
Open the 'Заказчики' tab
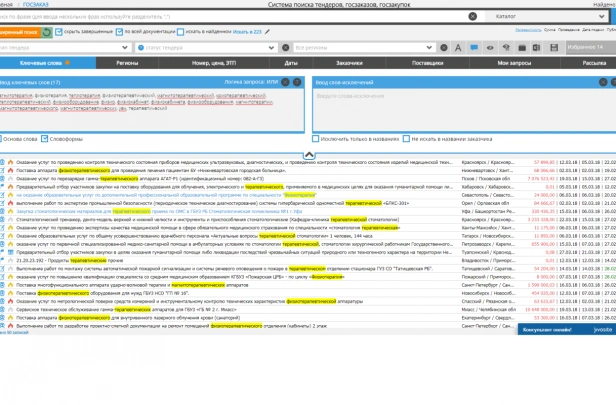click(x=349, y=63)
